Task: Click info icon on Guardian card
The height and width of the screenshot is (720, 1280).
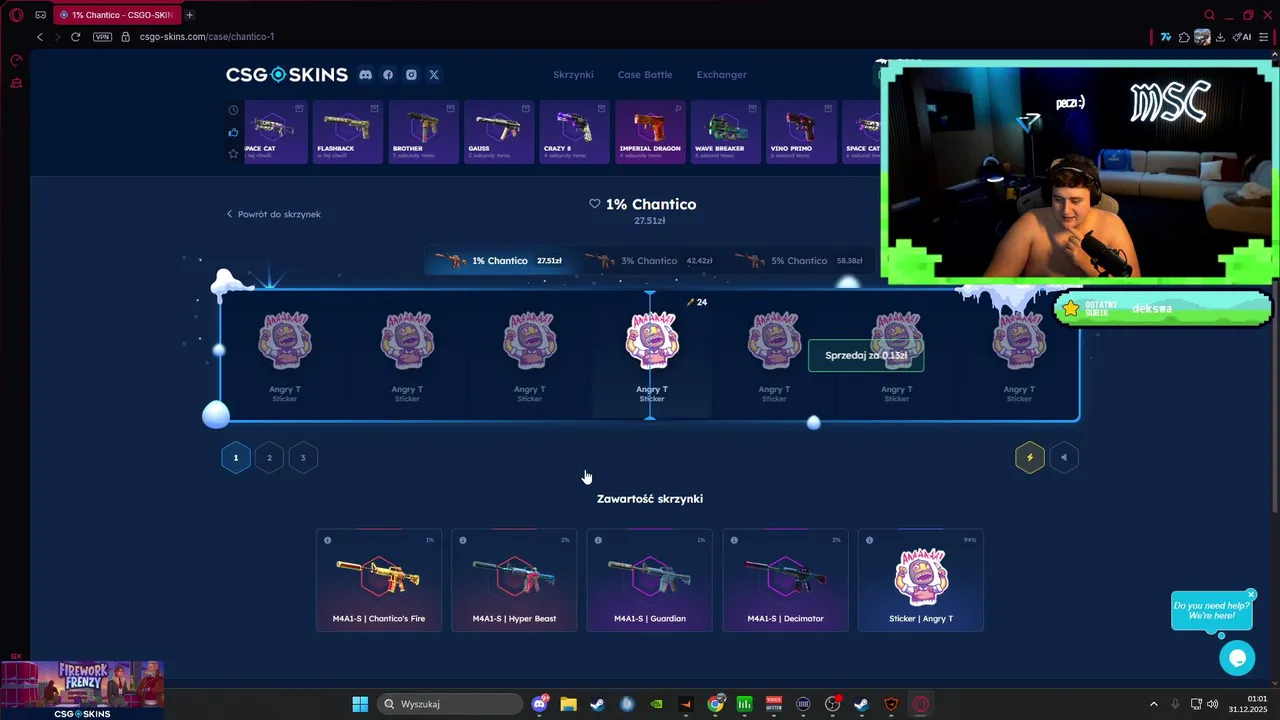Action: point(598,540)
